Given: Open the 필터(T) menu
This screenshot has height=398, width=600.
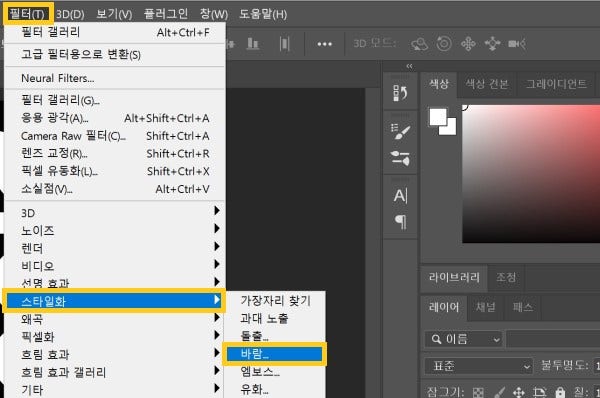Looking at the screenshot, I should [x=27, y=14].
